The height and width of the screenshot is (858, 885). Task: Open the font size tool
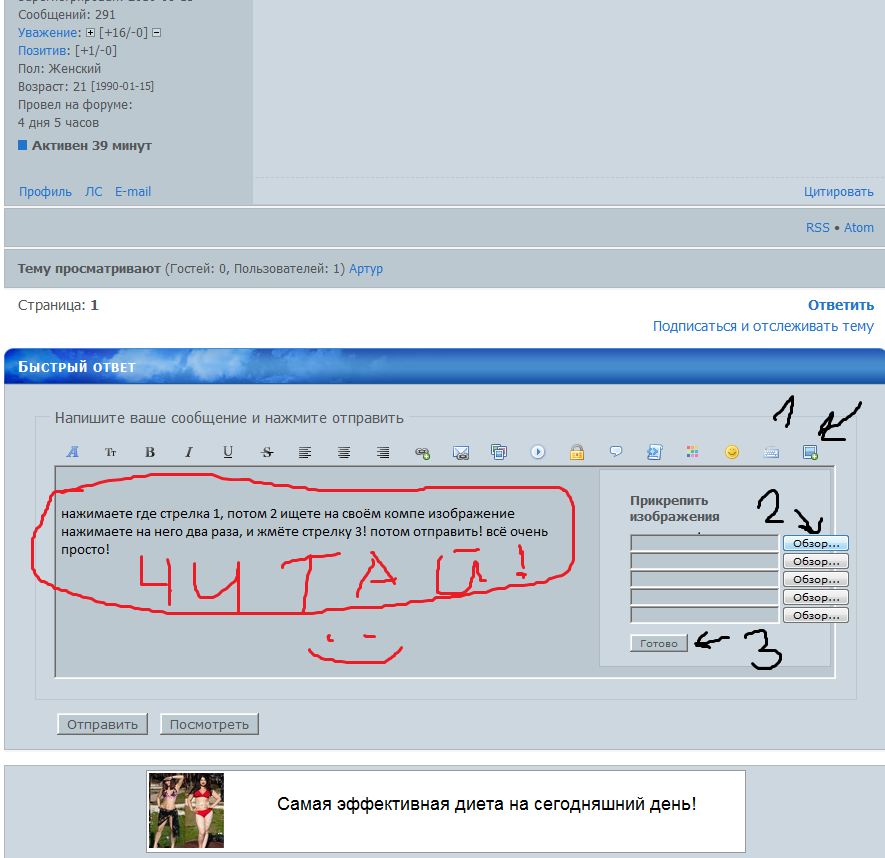(x=111, y=452)
